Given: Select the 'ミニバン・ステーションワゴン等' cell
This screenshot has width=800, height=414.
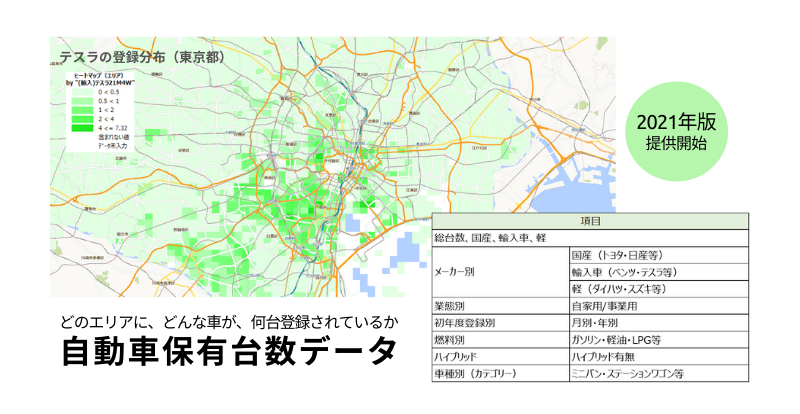Looking at the screenshot, I should tap(659, 374).
